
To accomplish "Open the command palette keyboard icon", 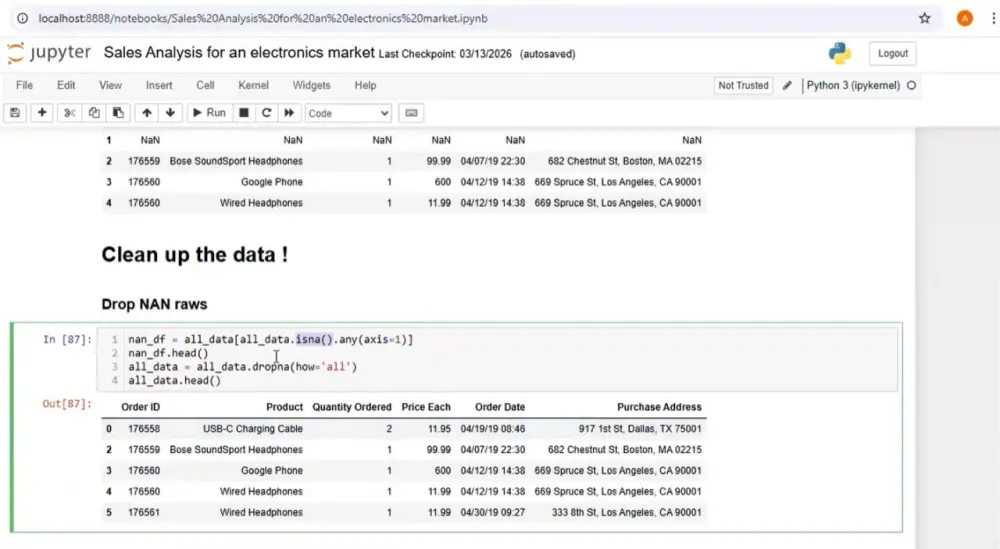I will click(411, 113).
